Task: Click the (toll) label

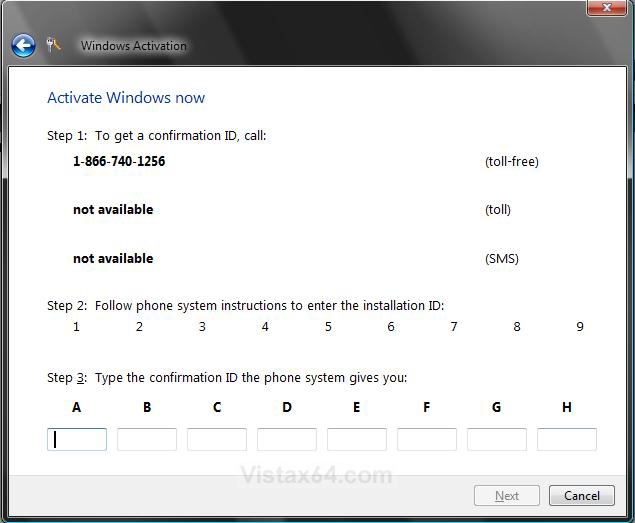Action: point(498,209)
